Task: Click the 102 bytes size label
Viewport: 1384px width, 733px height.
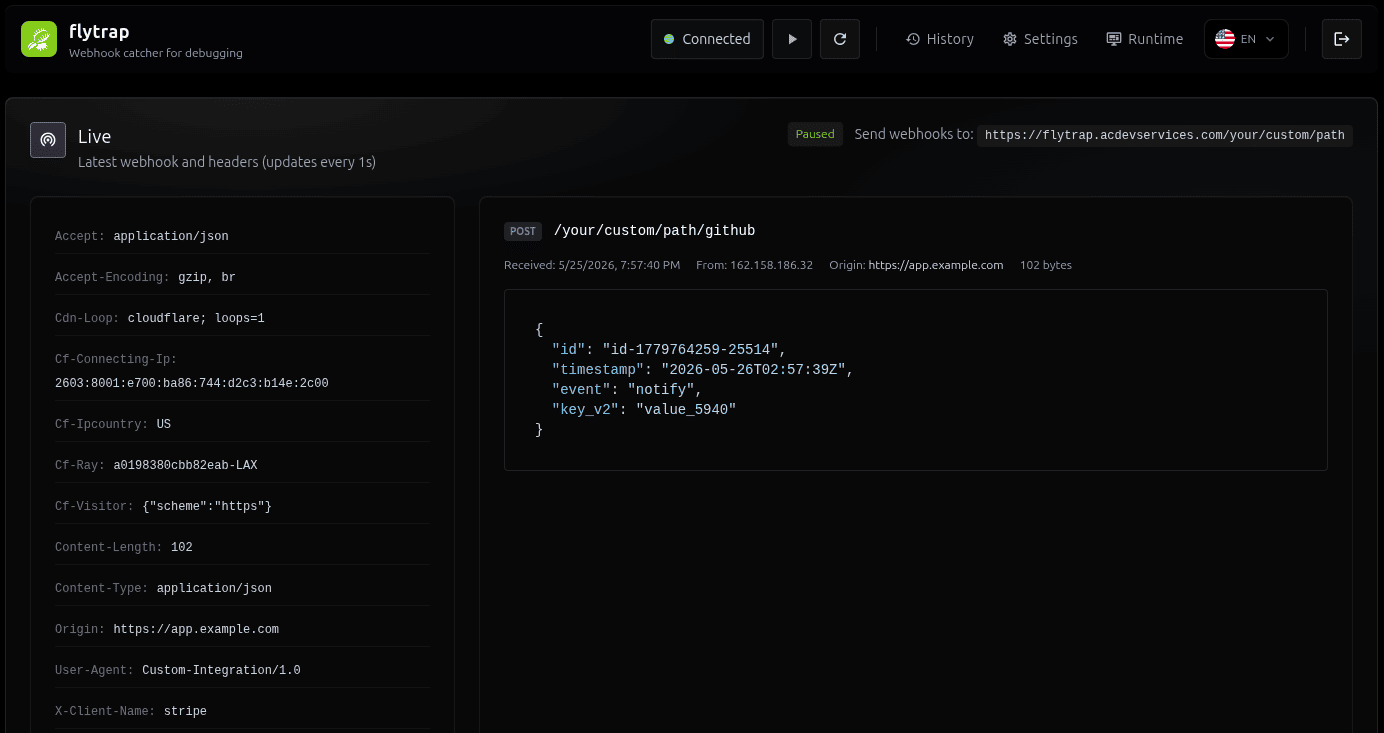Action: (1046, 265)
